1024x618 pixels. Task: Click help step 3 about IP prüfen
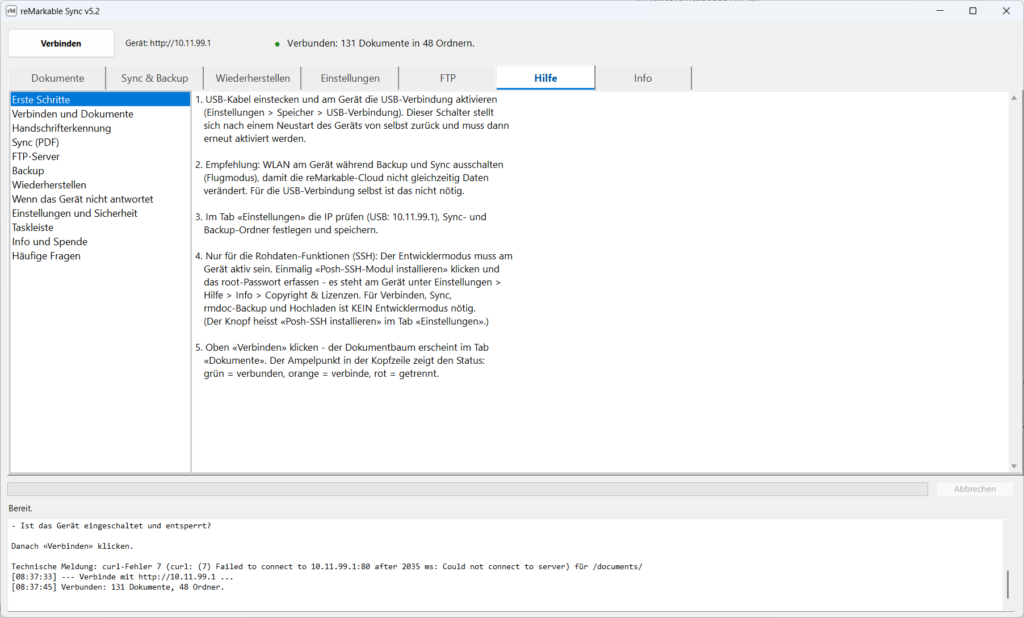[340, 223]
